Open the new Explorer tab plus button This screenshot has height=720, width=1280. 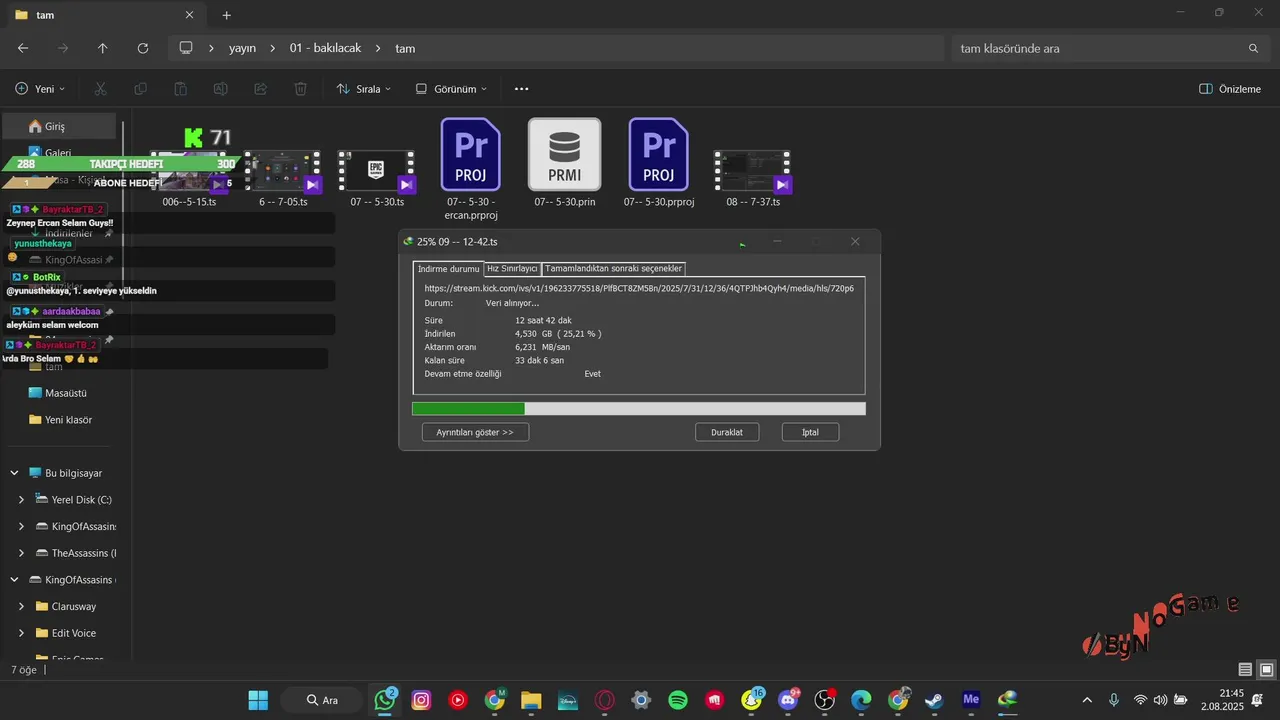[227, 15]
